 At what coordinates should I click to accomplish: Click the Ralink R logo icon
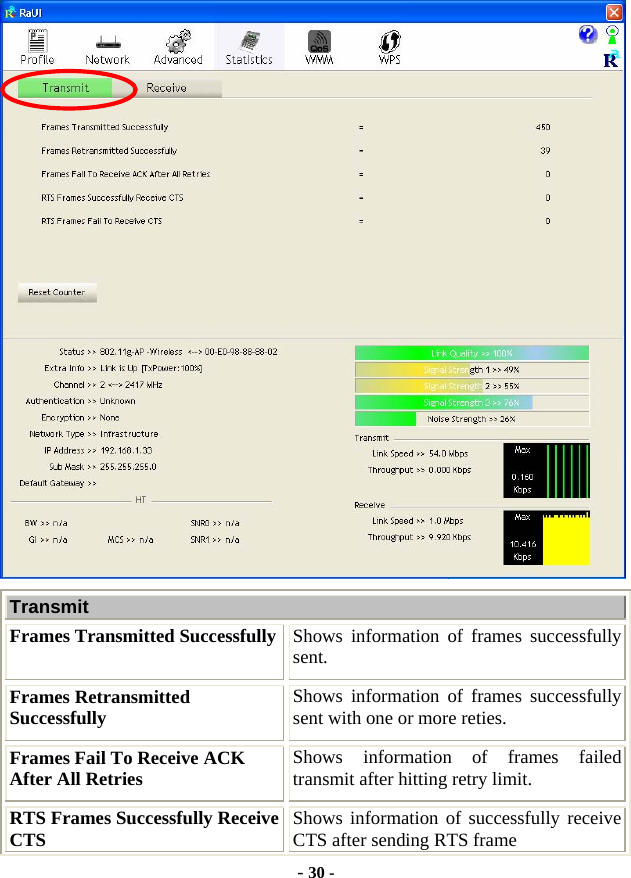point(611,59)
